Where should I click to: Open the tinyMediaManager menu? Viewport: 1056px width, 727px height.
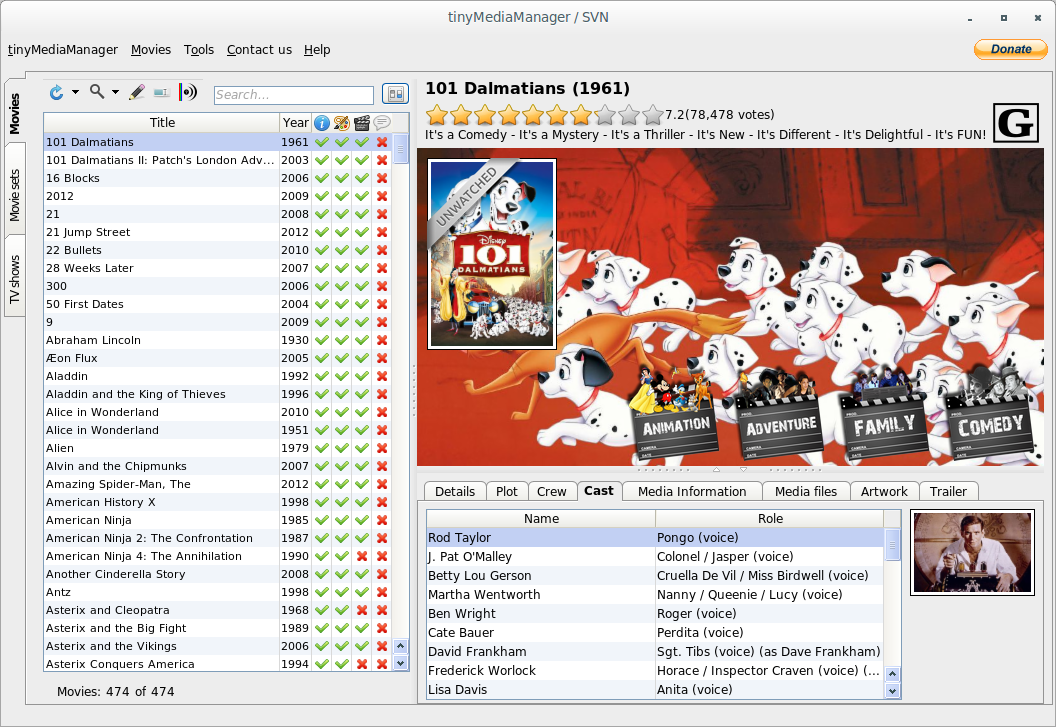(x=63, y=50)
